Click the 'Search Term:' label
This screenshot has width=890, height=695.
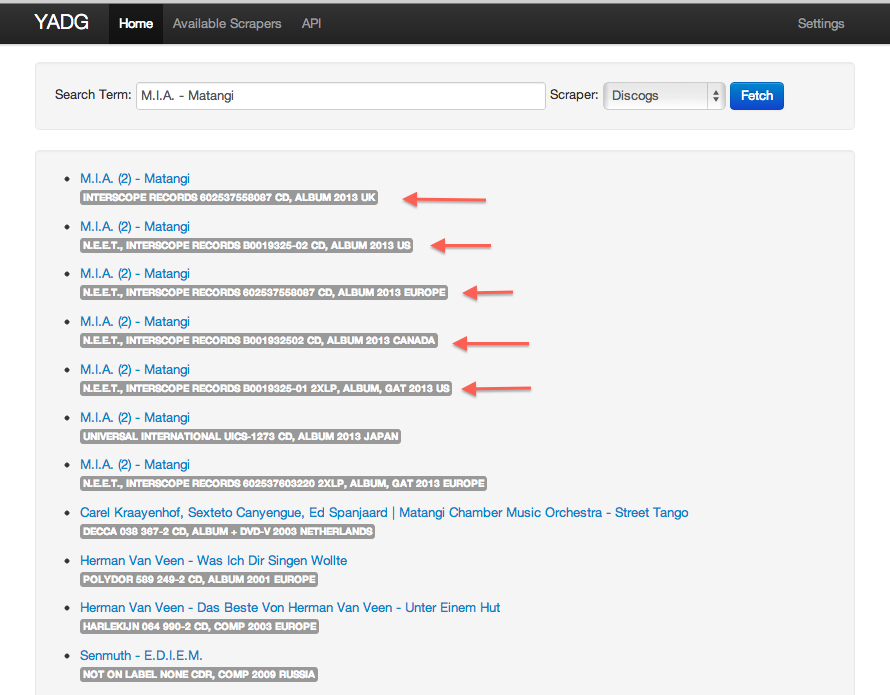93,95
